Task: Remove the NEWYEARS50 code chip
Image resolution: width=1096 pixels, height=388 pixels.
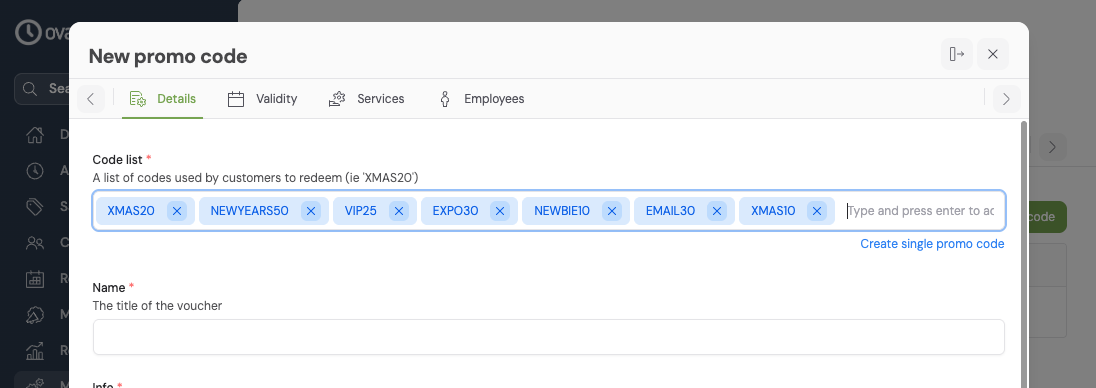Action: pos(311,210)
